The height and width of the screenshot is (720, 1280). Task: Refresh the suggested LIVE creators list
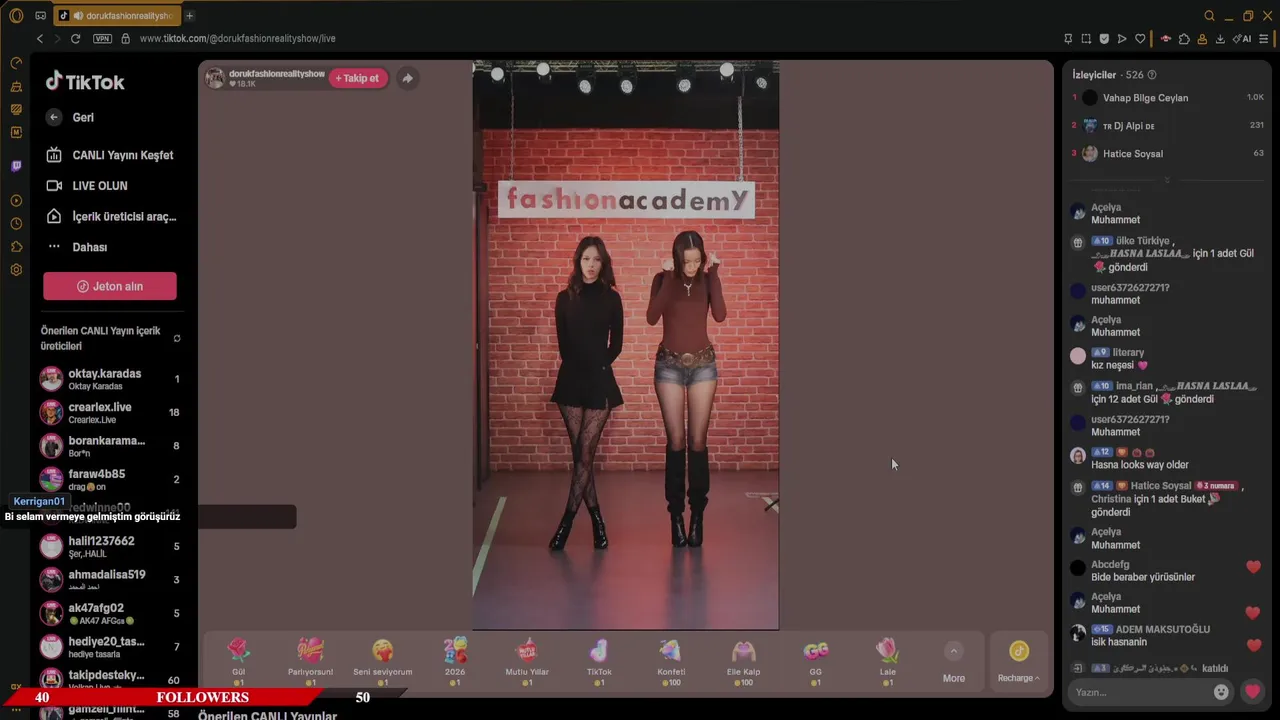click(x=177, y=338)
